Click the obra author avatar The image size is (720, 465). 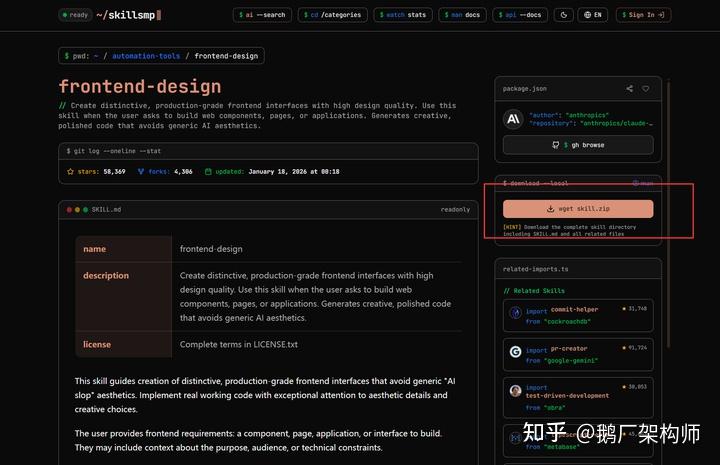(515, 391)
